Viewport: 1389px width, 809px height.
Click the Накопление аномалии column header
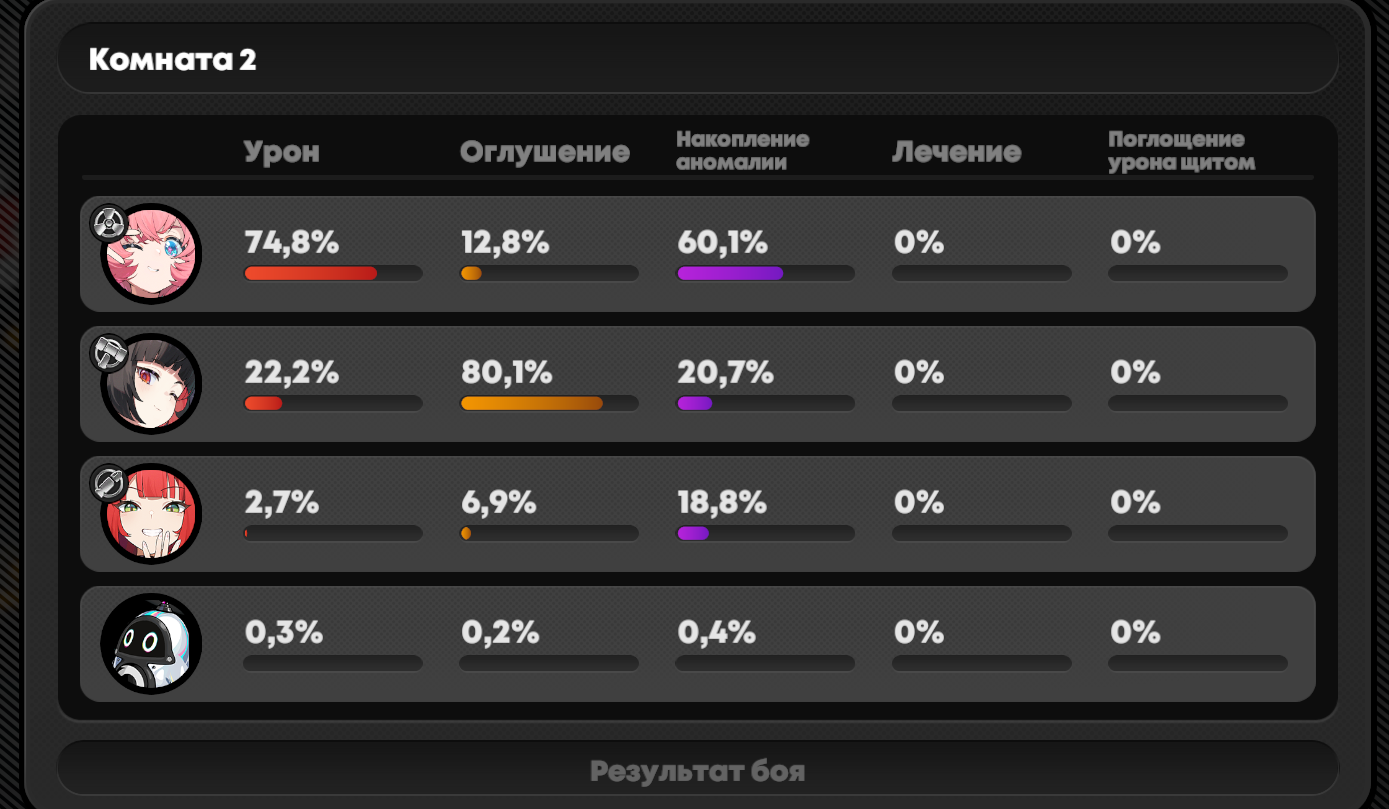[x=742, y=151]
